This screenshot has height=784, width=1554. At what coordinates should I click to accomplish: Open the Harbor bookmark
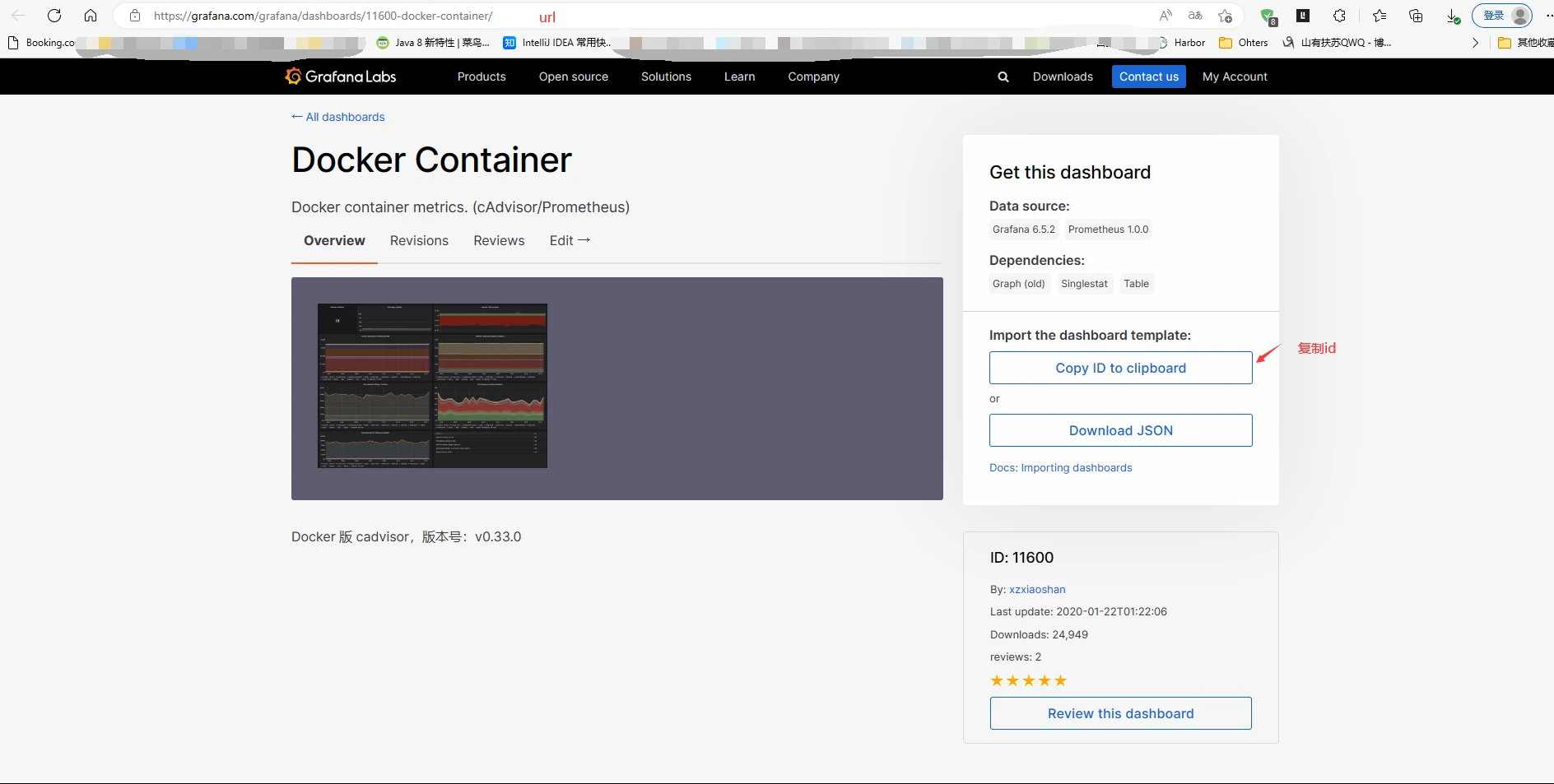pos(1183,43)
